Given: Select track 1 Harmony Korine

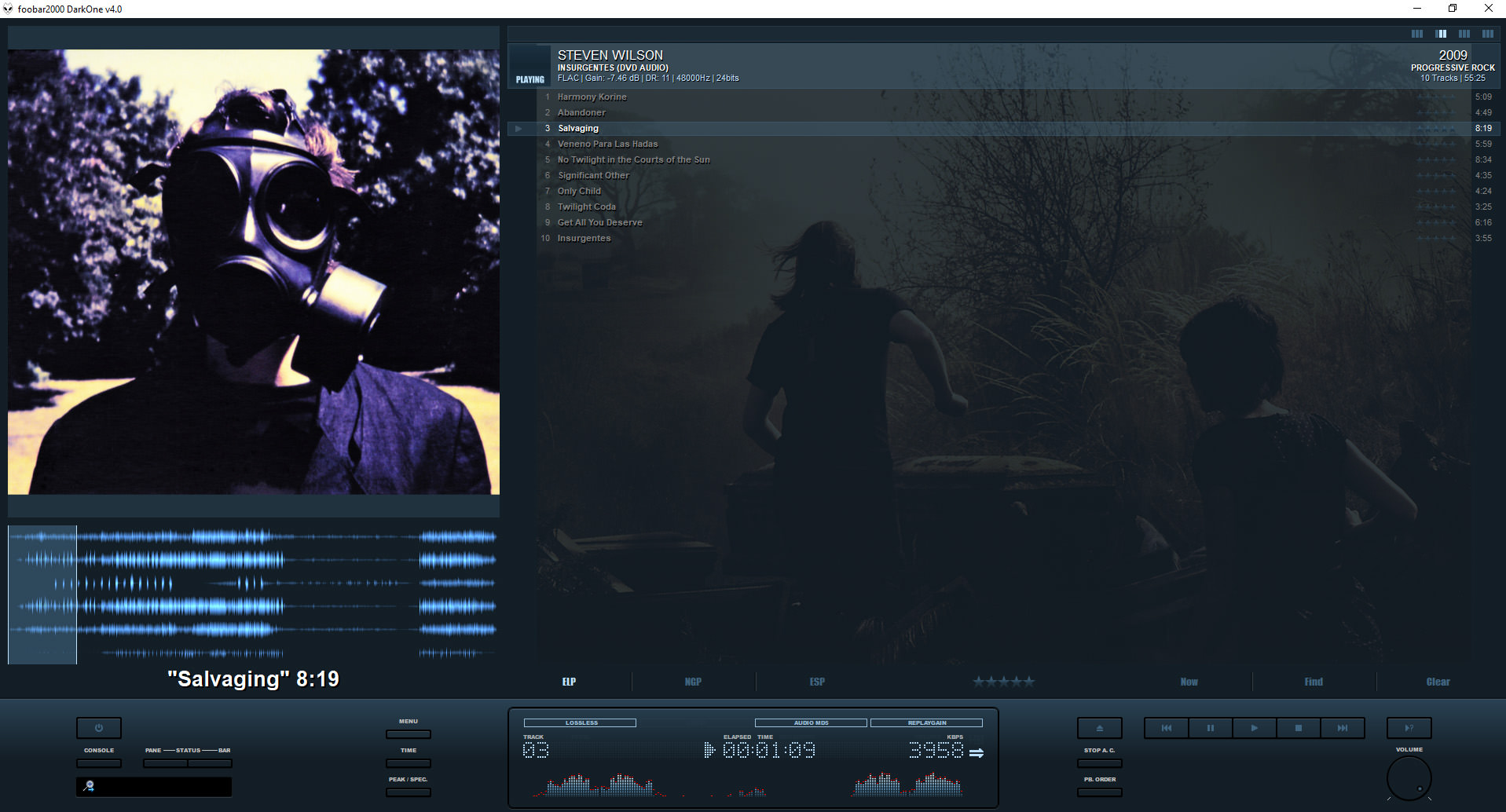Looking at the screenshot, I should [1004, 97].
